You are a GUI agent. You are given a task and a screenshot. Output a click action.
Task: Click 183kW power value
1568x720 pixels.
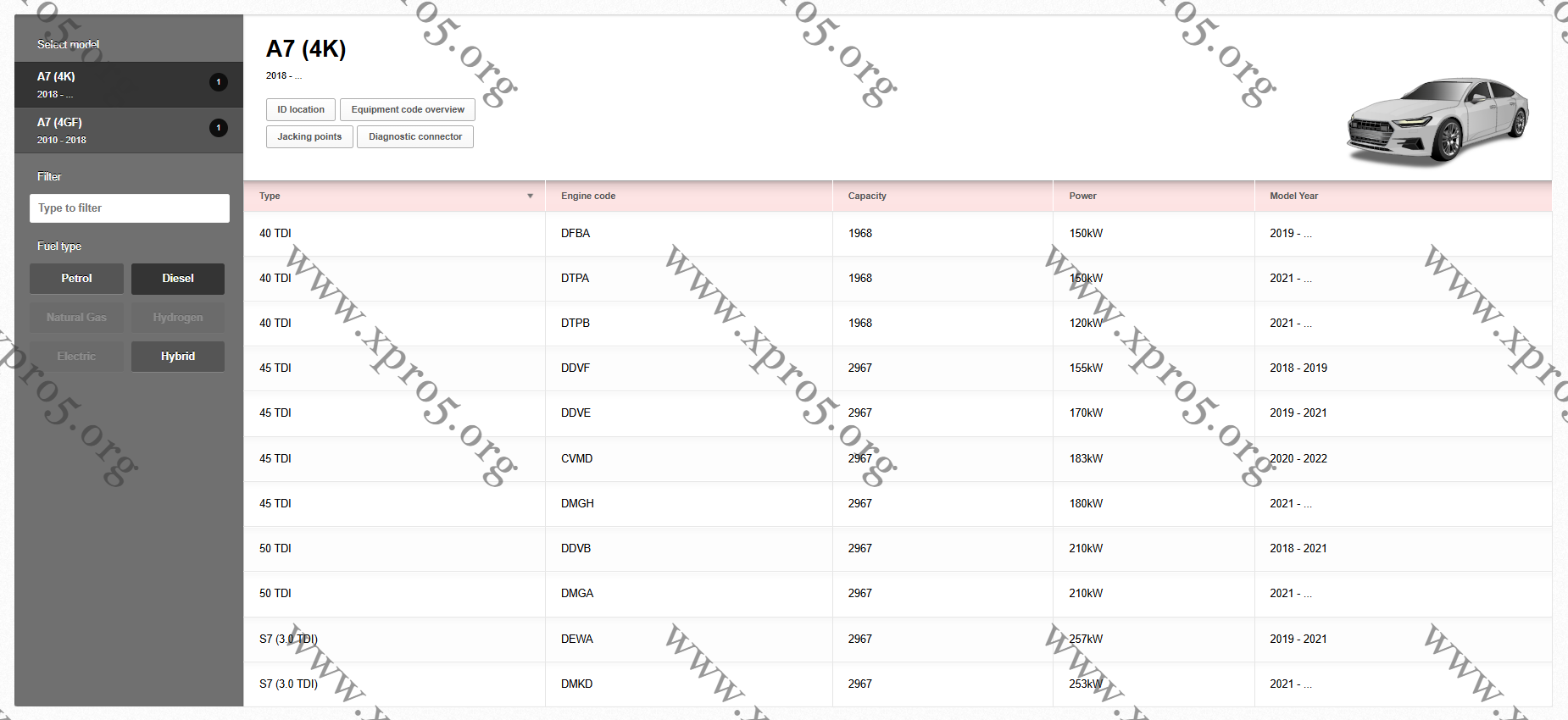click(1086, 458)
